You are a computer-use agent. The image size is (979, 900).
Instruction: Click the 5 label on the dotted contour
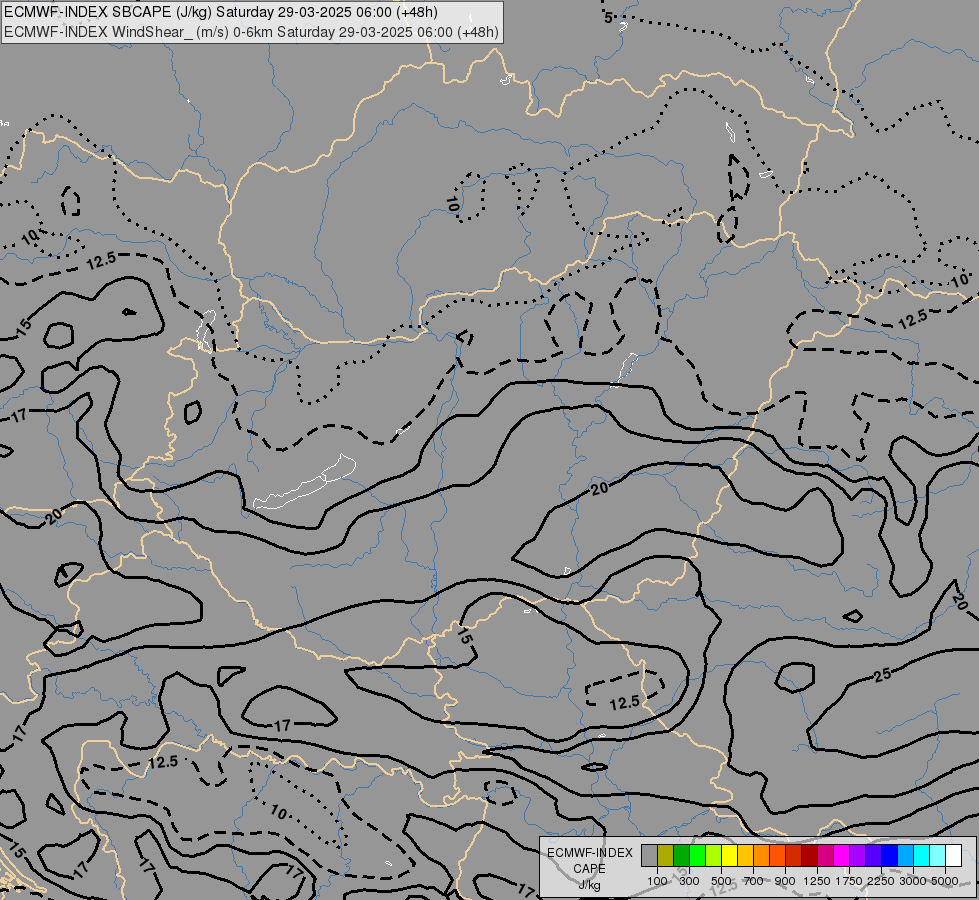(608, 17)
